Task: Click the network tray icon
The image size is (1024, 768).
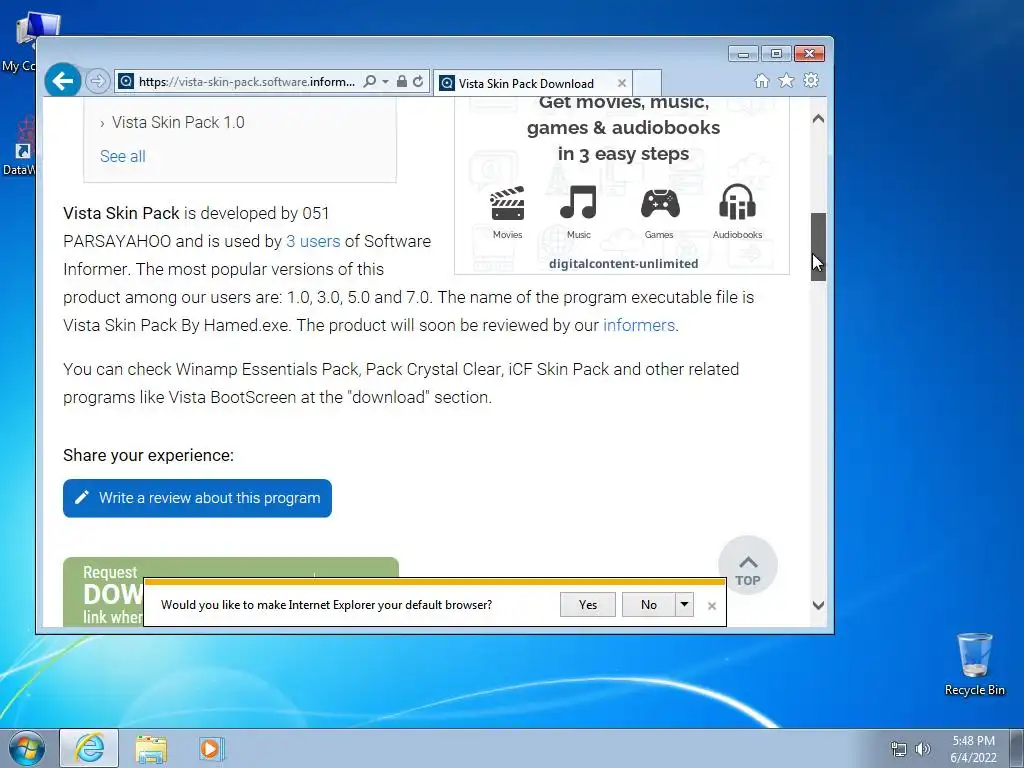Action: [899, 749]
